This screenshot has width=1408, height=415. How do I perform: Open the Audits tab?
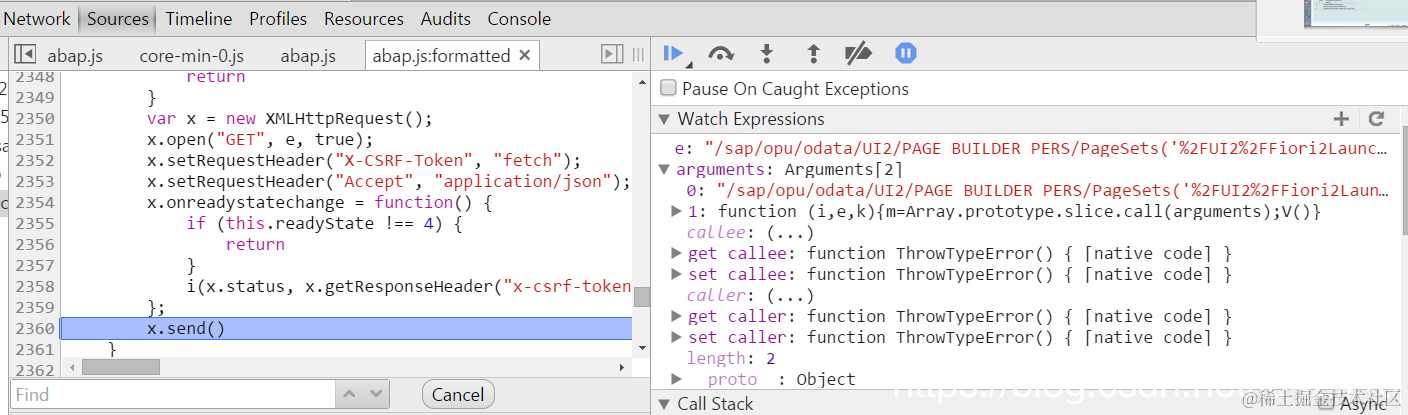[445, 18]
